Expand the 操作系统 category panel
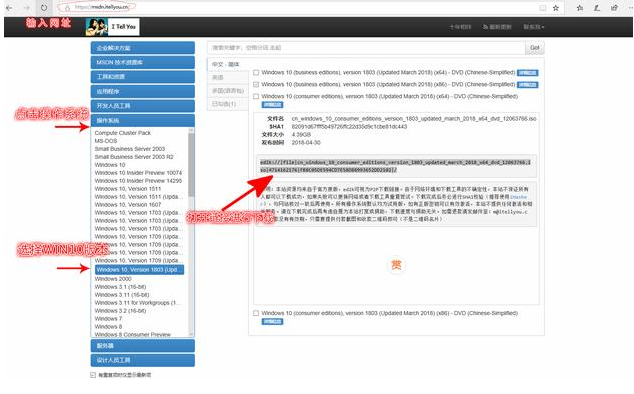The image size is (634, 394). click(x=143, y=121)
